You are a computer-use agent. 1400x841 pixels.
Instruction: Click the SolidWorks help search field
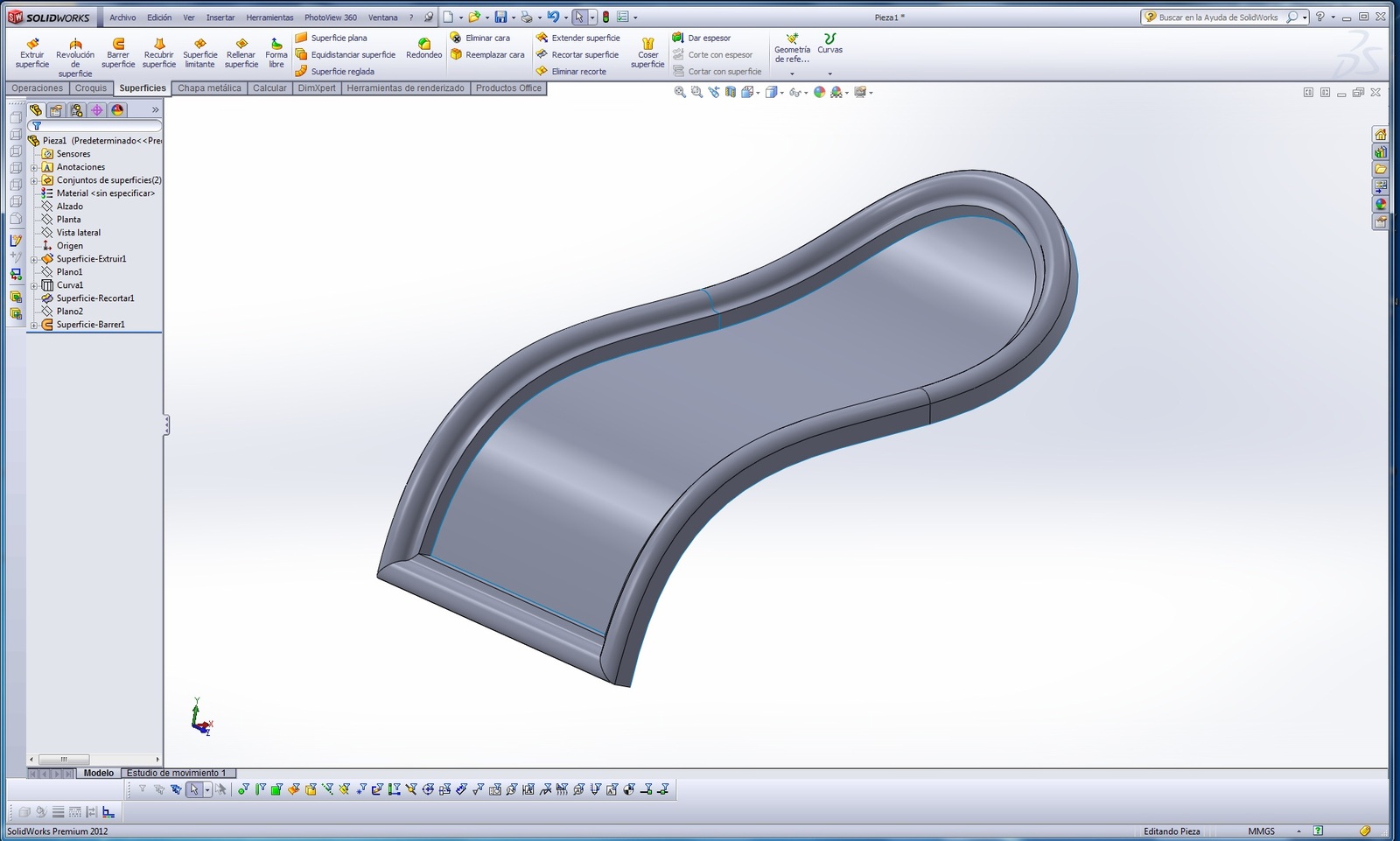point(1218,18)
